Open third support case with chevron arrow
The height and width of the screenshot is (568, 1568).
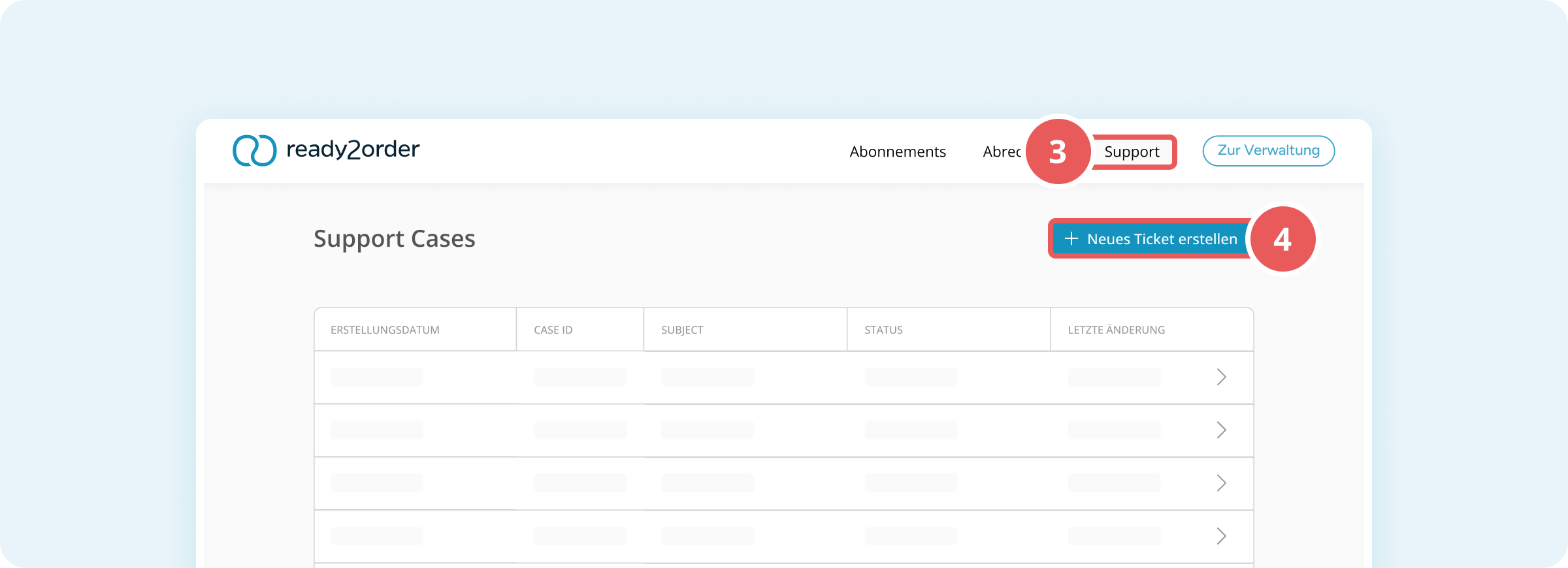point(1221,483)
